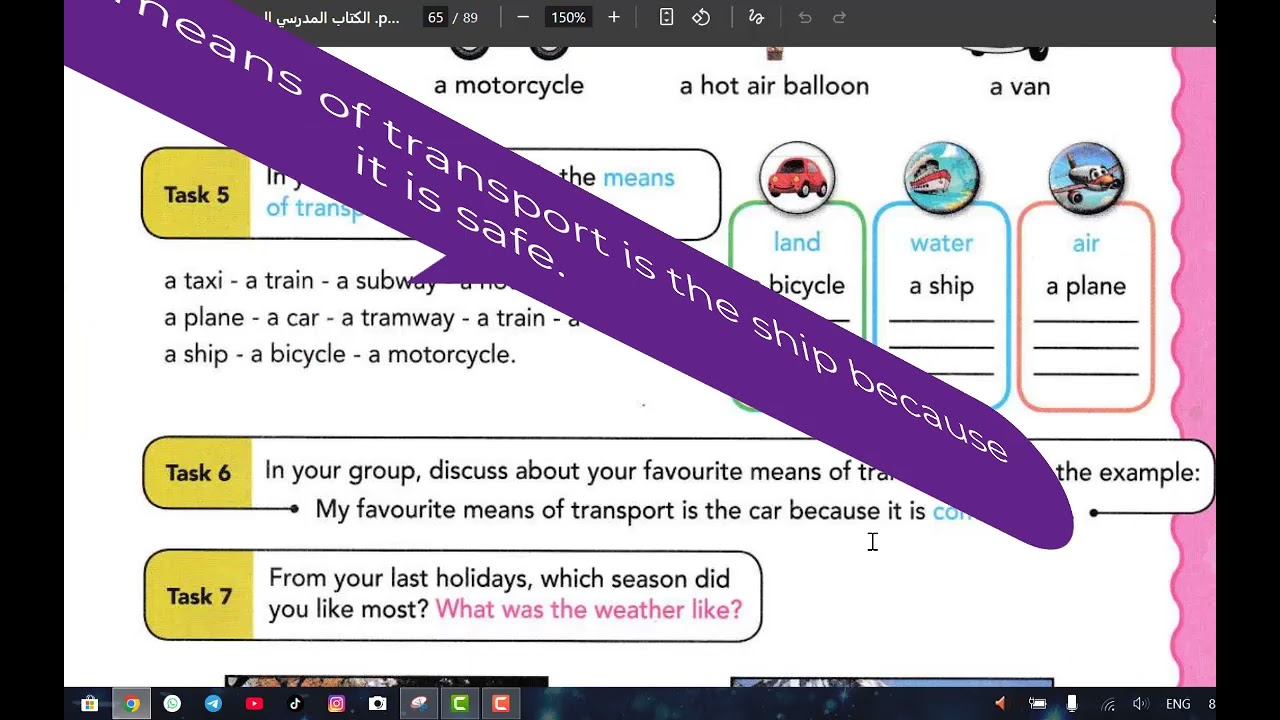Click the zoom in plus button
The height and width of the screenshot is (720, 1280).
pos(614,17)
